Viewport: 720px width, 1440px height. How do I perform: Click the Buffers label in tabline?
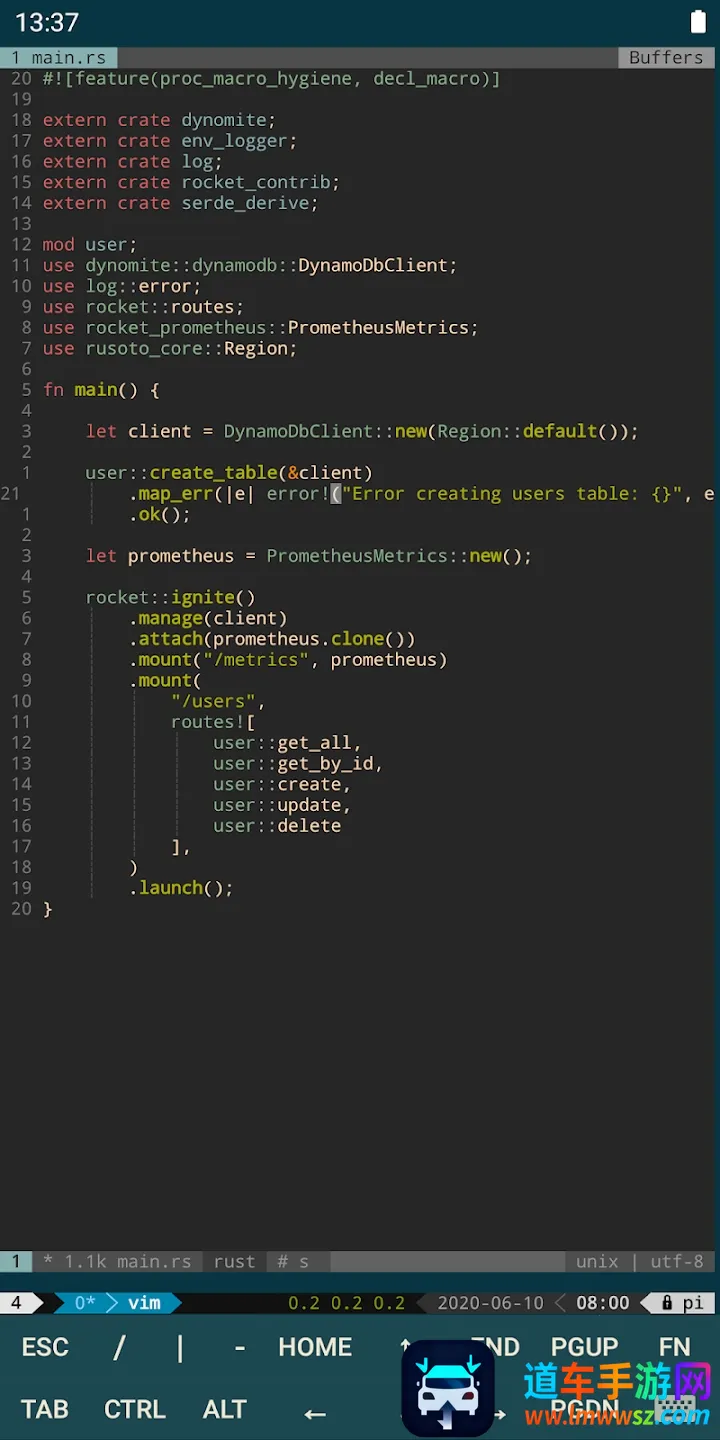pyautogui.click(x=666, y=58)
